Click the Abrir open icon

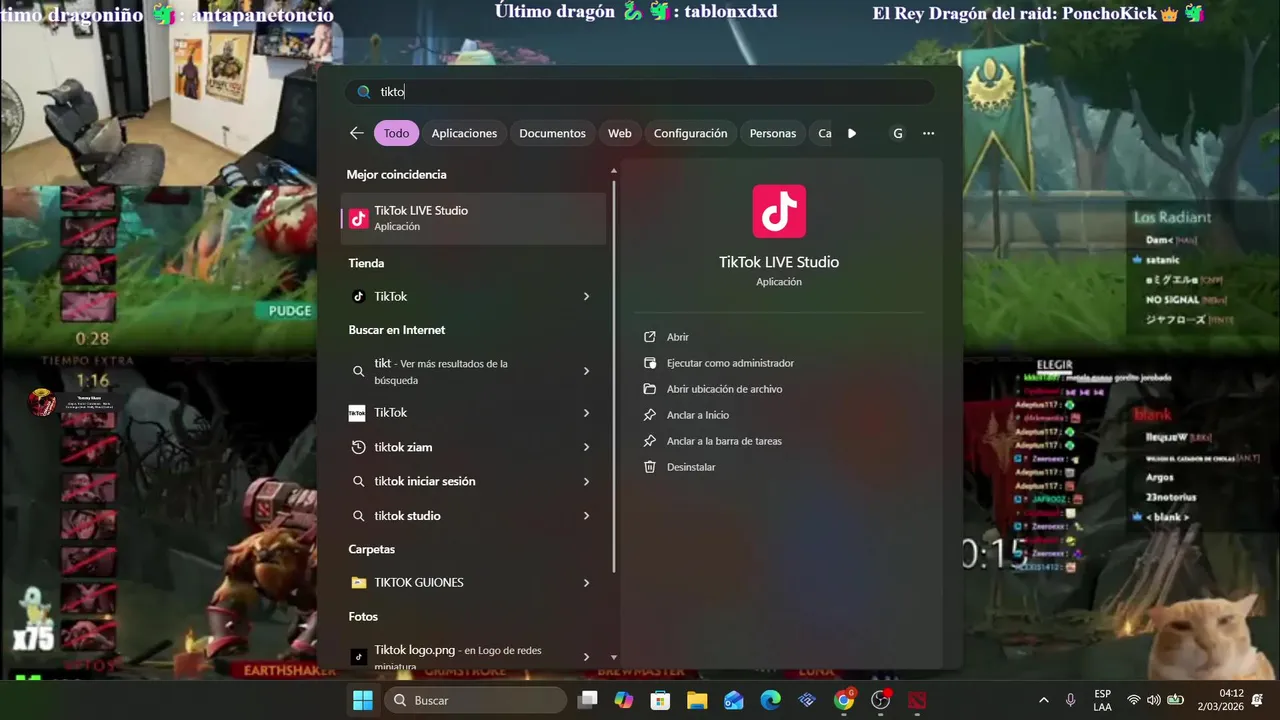click(650, 337)
